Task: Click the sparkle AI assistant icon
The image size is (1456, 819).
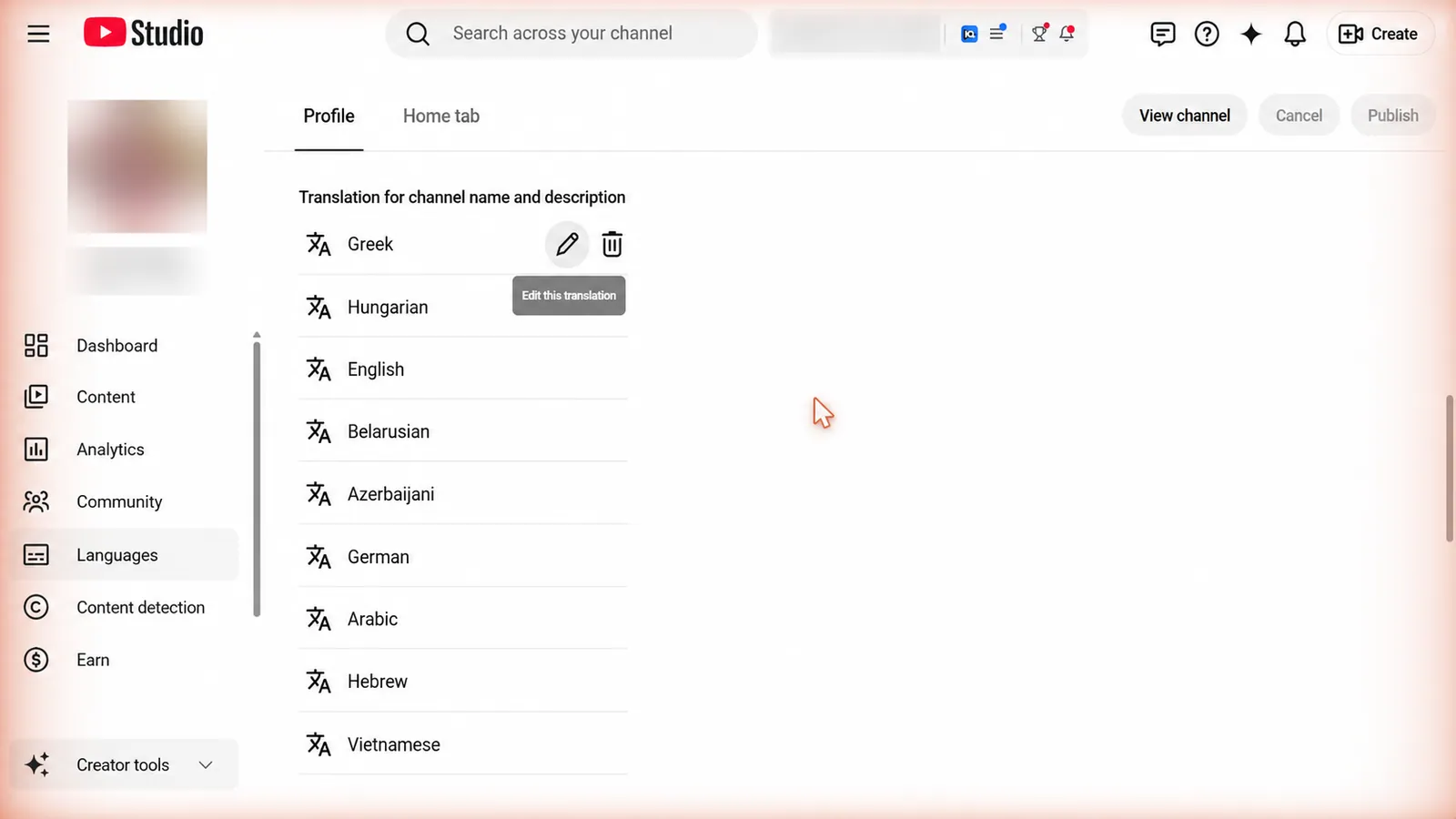Action: 1251,34
